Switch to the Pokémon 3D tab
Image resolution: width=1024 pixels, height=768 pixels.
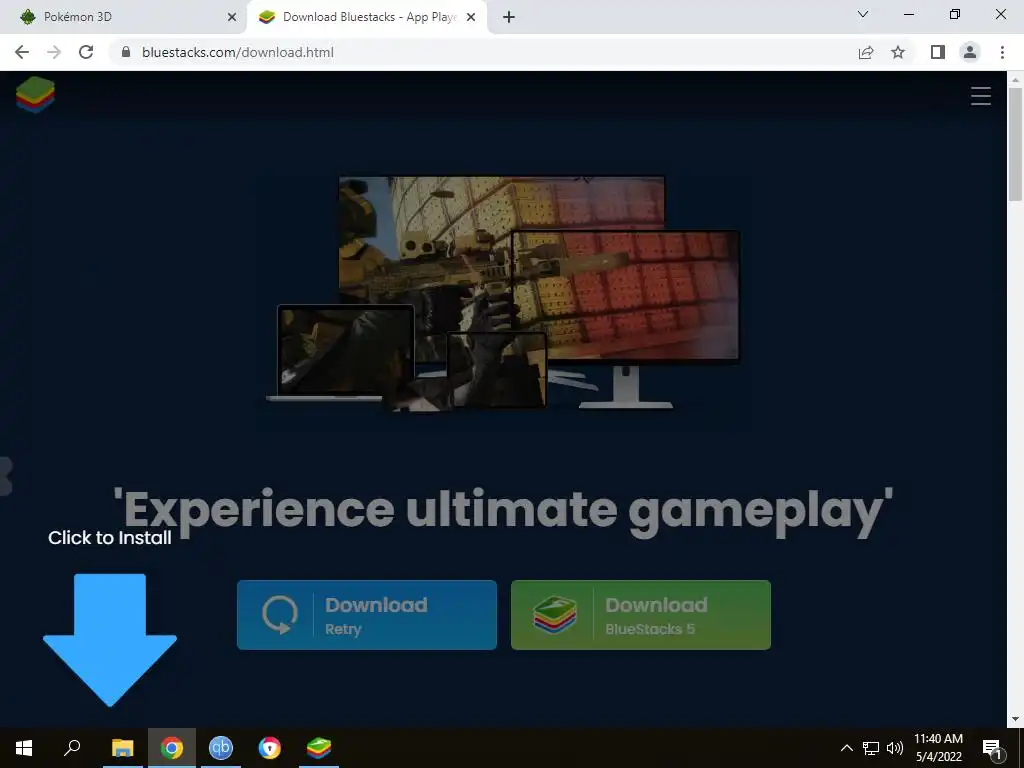[123, 17]
